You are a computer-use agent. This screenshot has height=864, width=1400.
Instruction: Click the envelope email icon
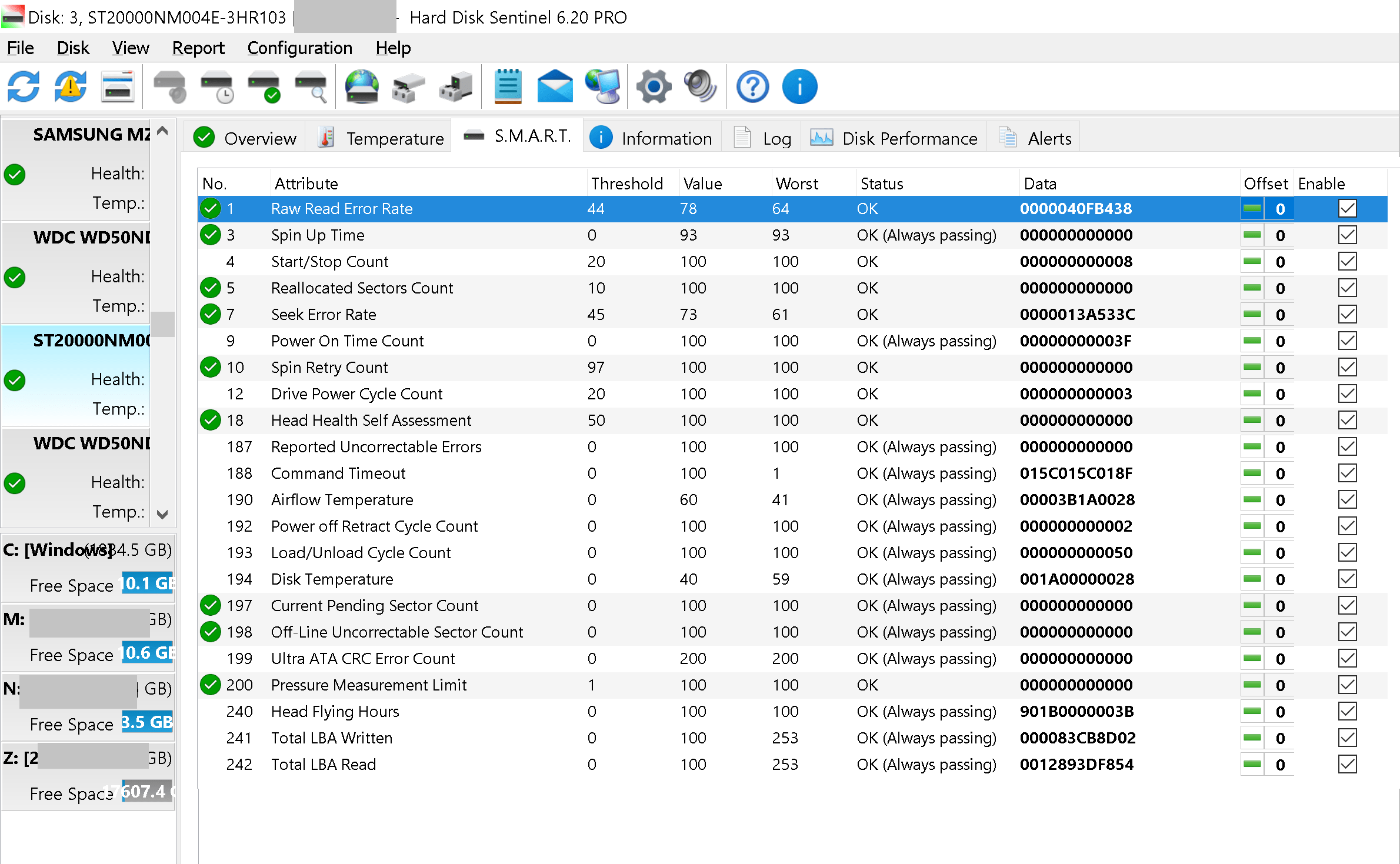coord(555,87)
